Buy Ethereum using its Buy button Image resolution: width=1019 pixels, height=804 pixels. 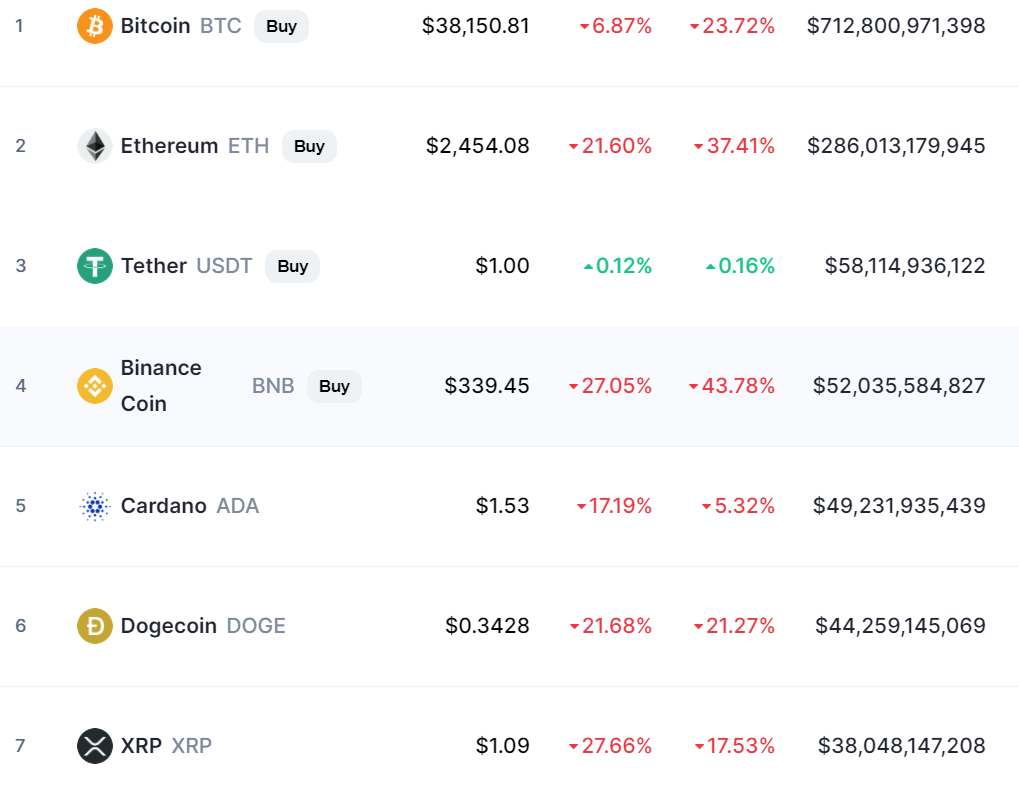309,146
